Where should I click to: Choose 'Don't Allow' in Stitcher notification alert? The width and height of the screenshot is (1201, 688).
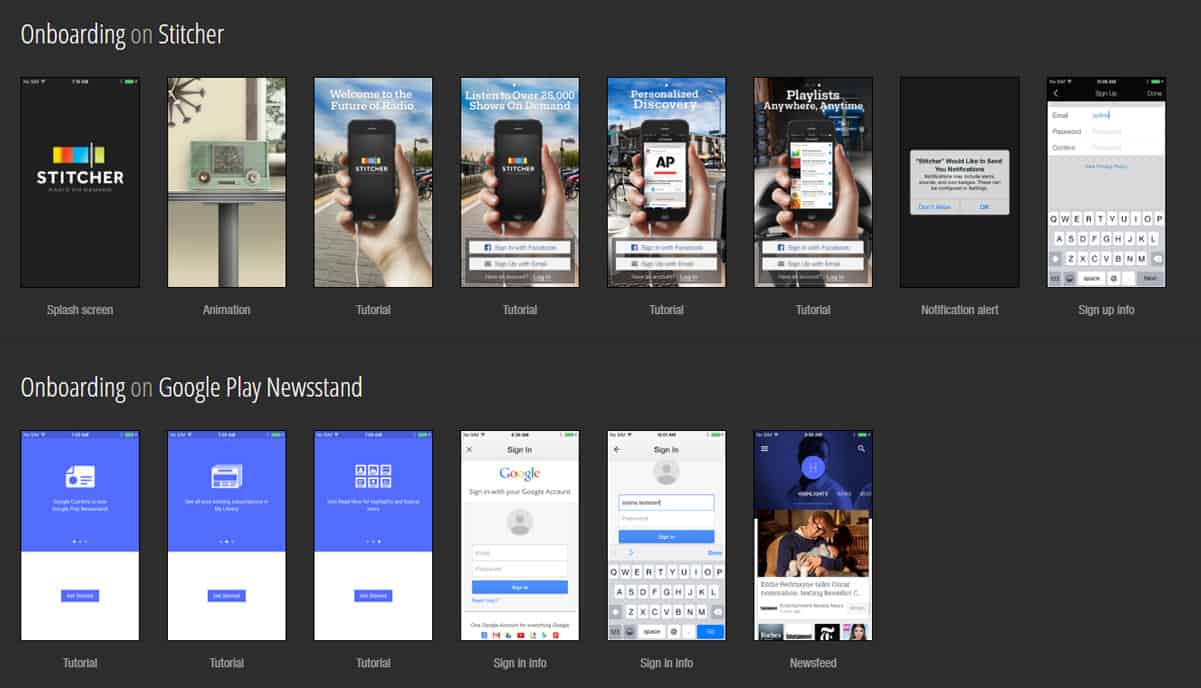point(934,207)
